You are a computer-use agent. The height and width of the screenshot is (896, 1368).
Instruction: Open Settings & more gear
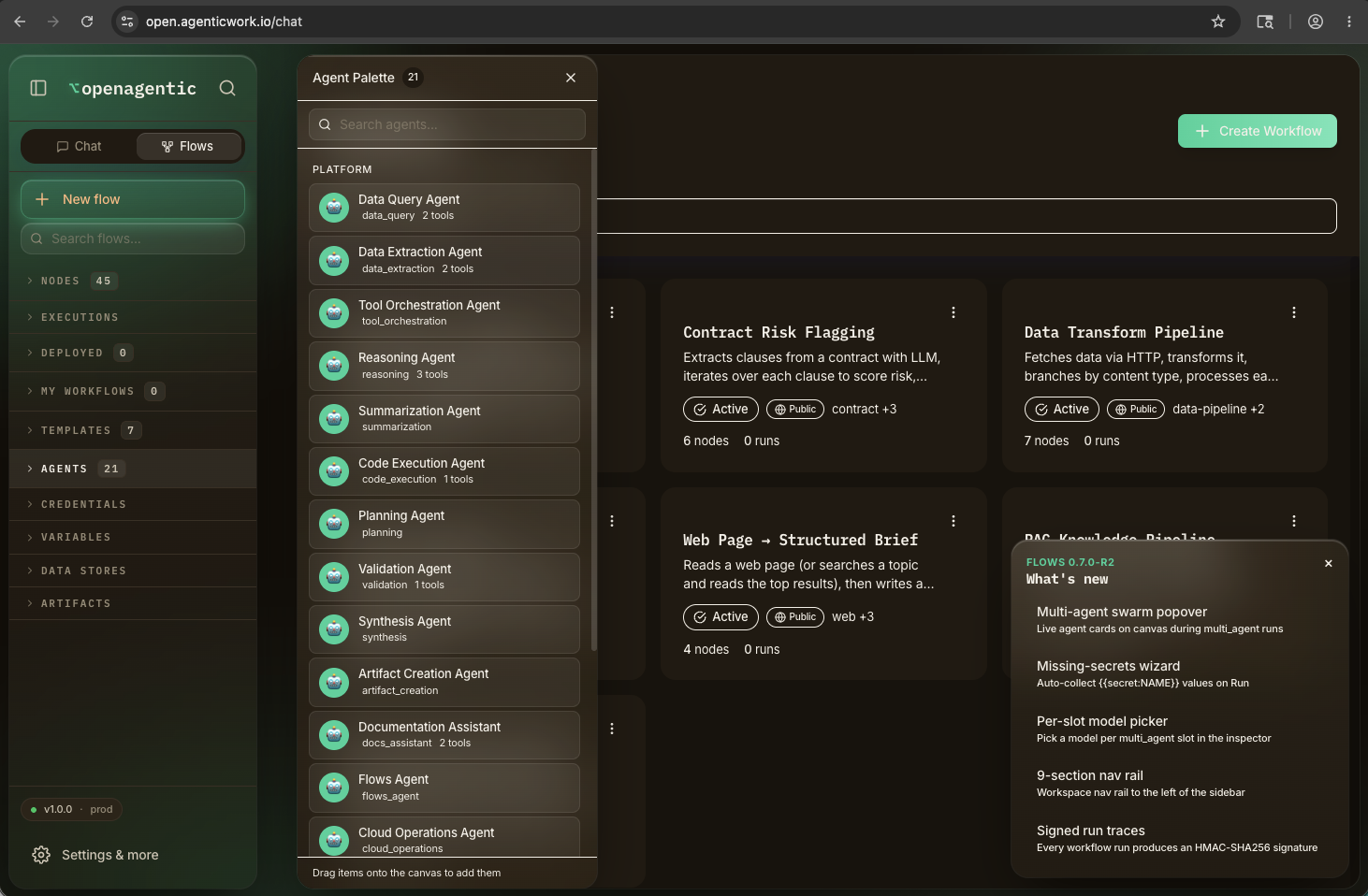point(41,855)
